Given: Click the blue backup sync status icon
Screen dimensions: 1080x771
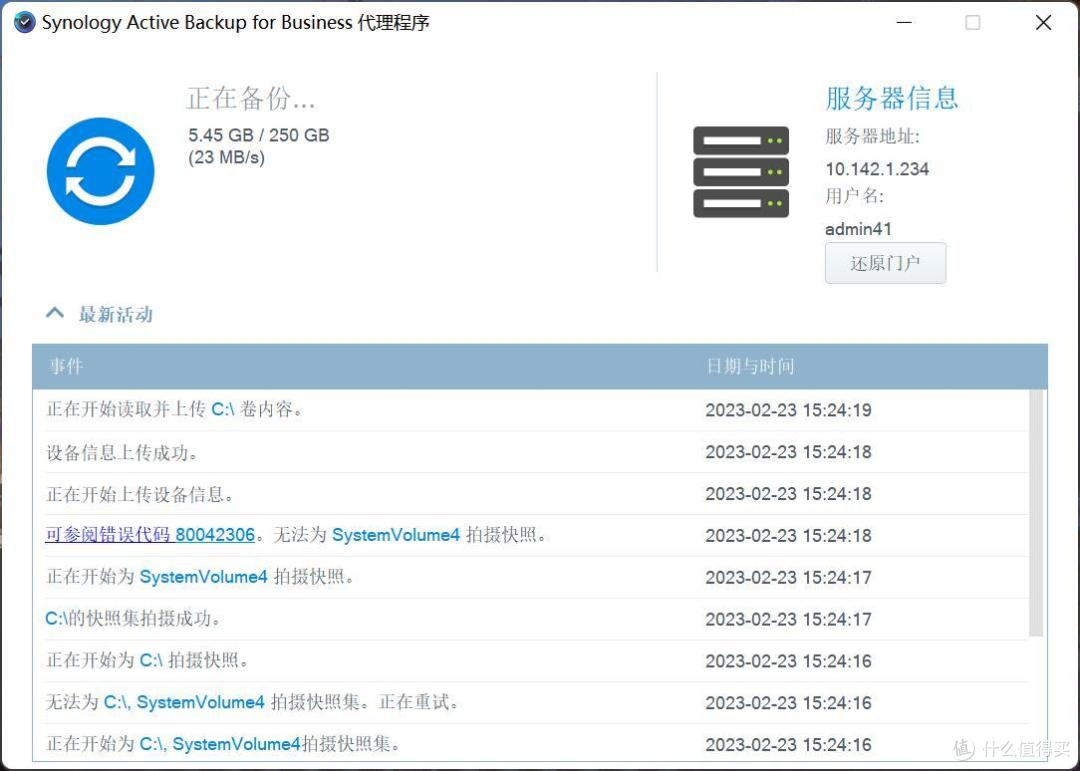Looking at the screenshot, I should pos(101,171).
